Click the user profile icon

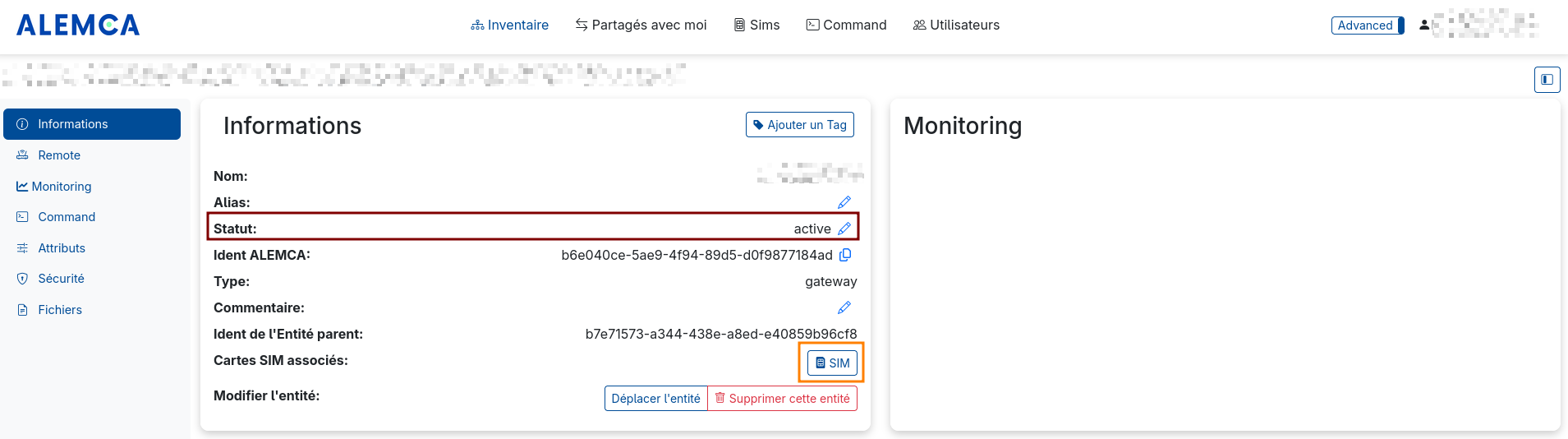click(1424, 25)
